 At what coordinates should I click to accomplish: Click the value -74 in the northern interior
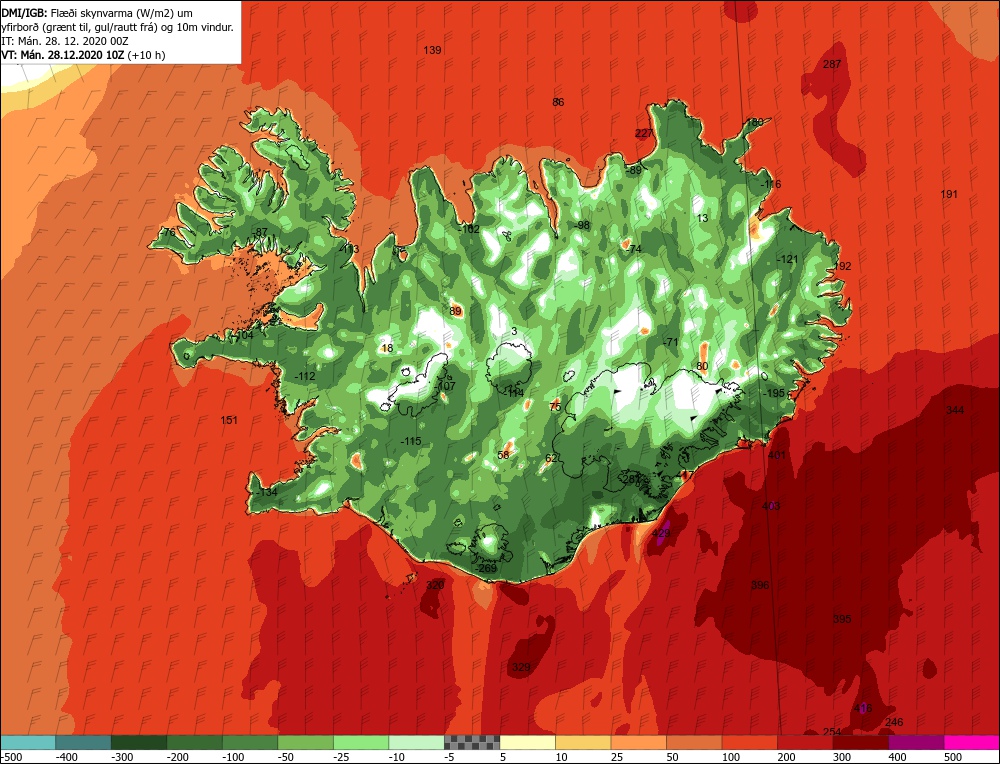pyautogui.click(x=633, y=249)
